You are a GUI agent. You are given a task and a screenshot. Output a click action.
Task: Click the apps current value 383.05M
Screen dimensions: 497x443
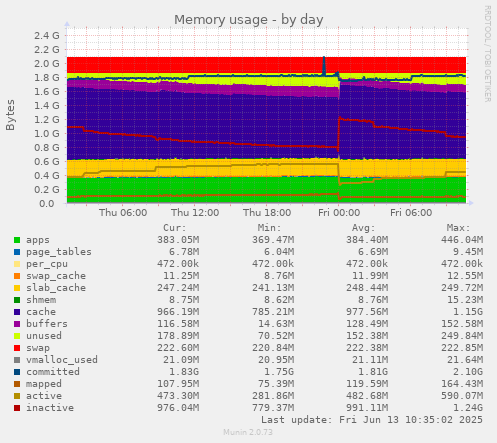coord(178,240)
